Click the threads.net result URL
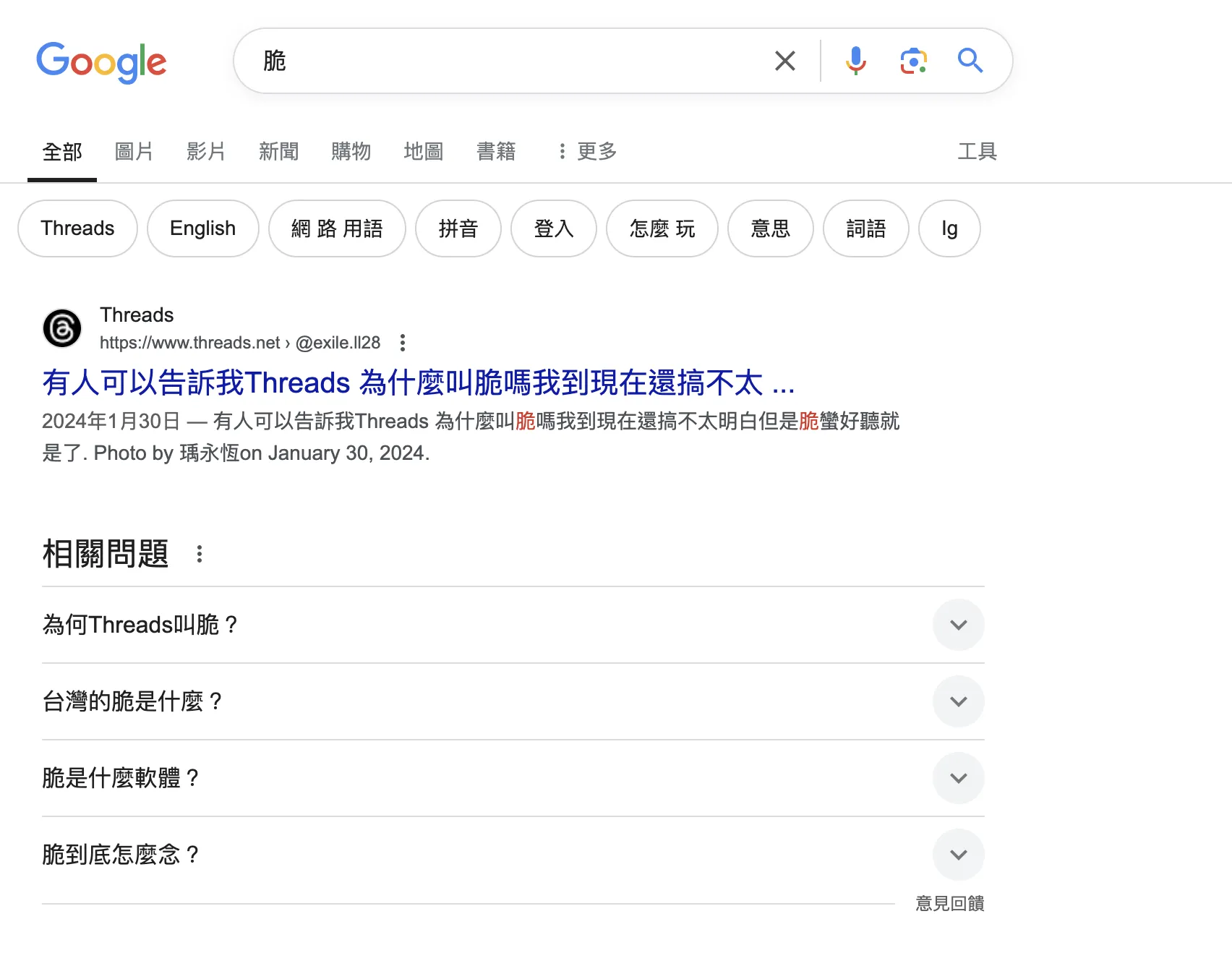This screenshot has width=1232, height=953. (x=240, y=343)
